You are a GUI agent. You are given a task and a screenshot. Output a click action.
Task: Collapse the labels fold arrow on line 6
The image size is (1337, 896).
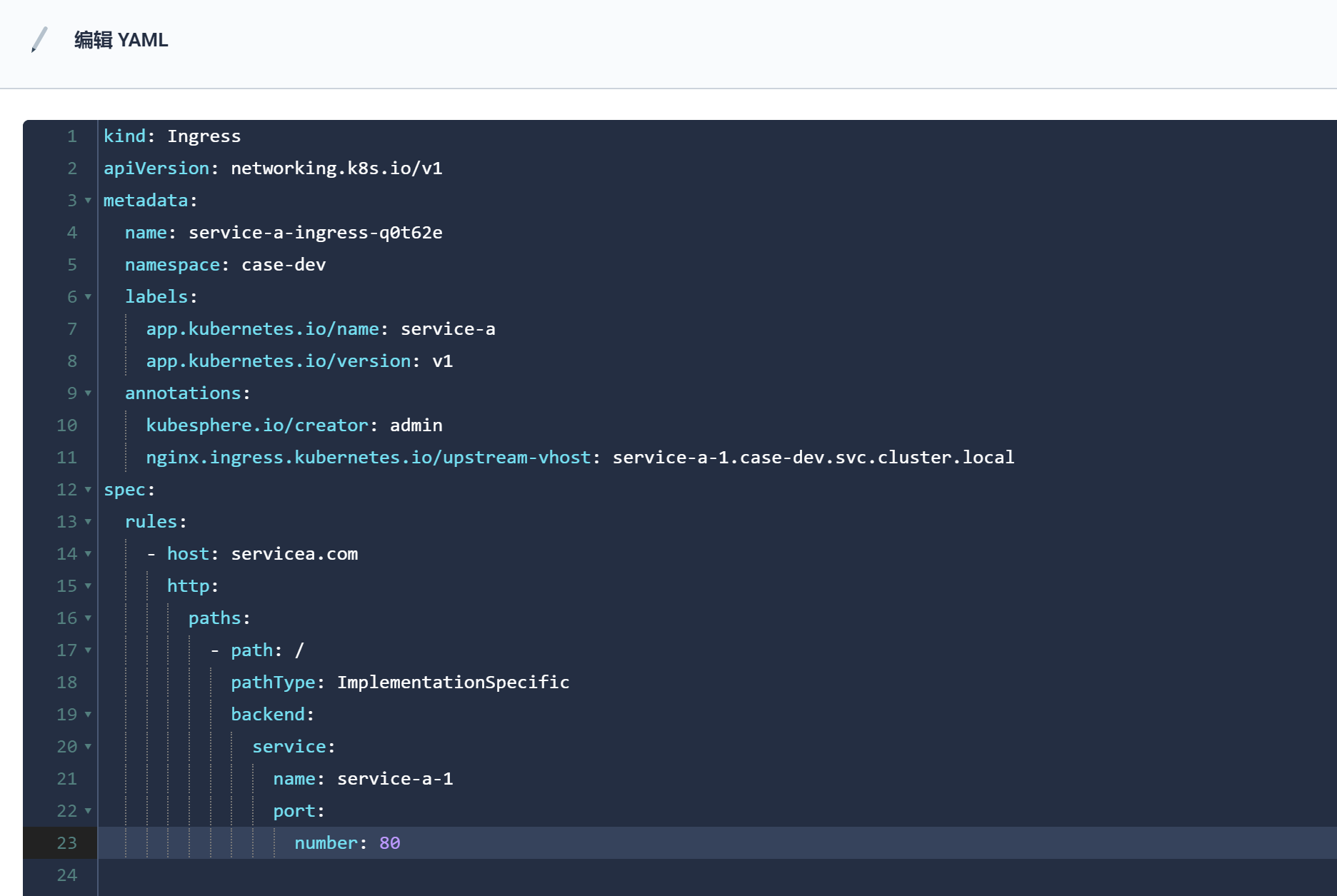pyautogui.click(x=88, y=297)
